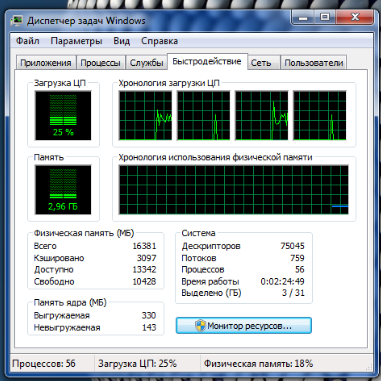
Task: Click the Выгружаемая value 330
Action: point(149,315)
